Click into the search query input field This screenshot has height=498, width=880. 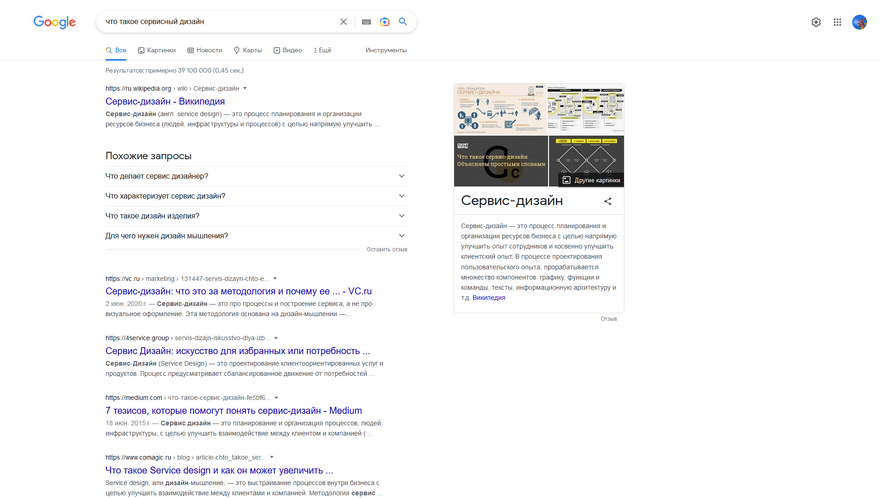[x=219, y=22]
